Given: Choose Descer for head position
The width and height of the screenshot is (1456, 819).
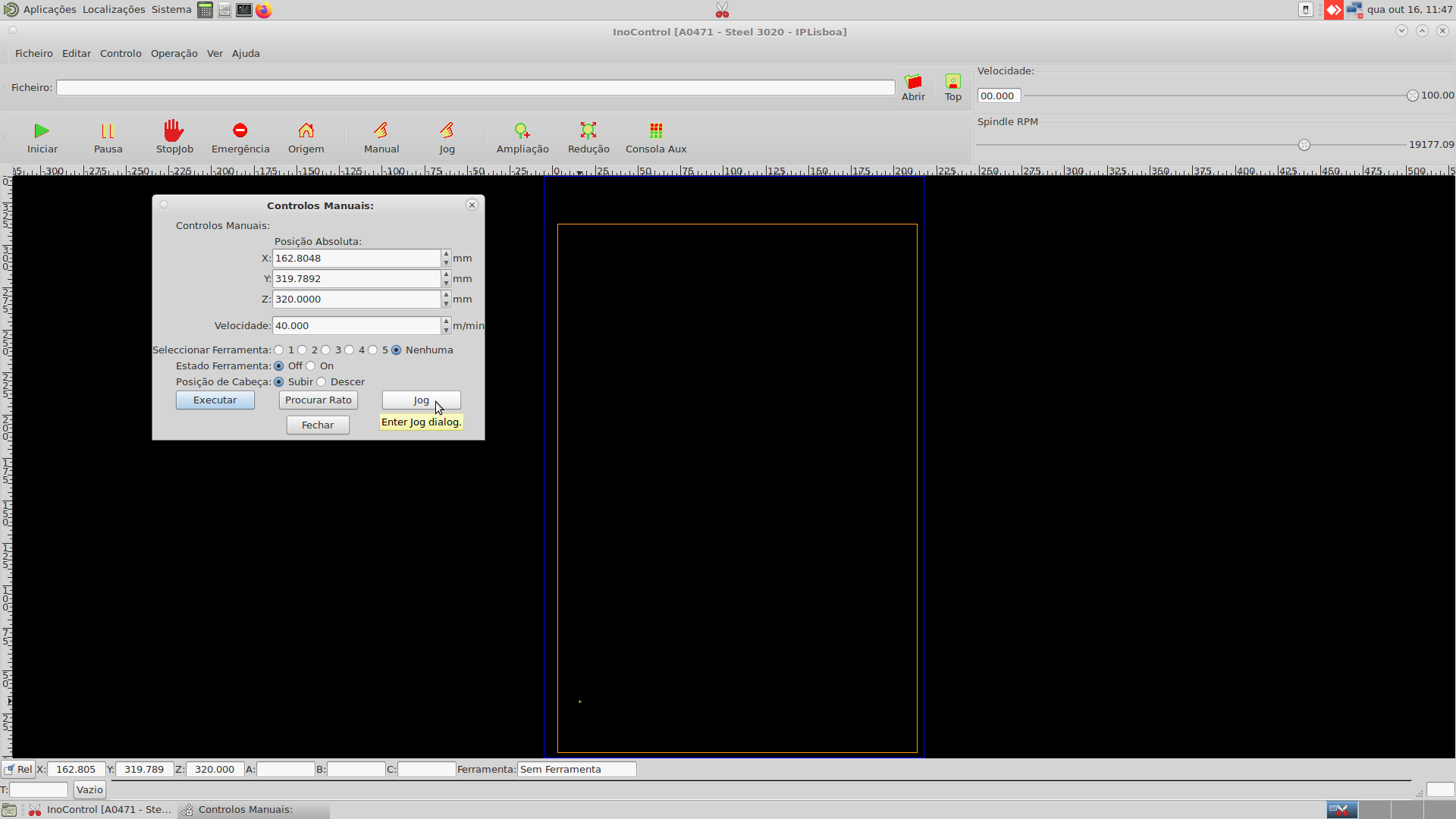Looking at the screenshot, I should coord(322,382).
